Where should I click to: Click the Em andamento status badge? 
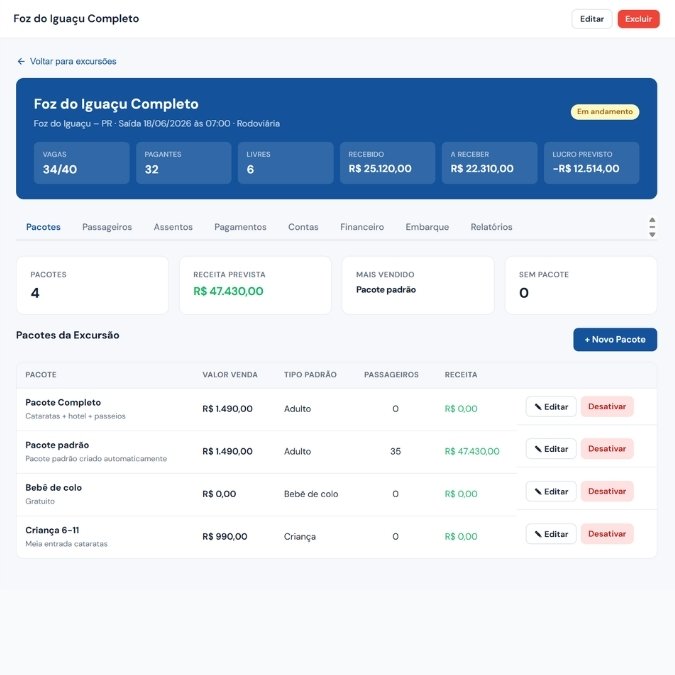(605, 112)
